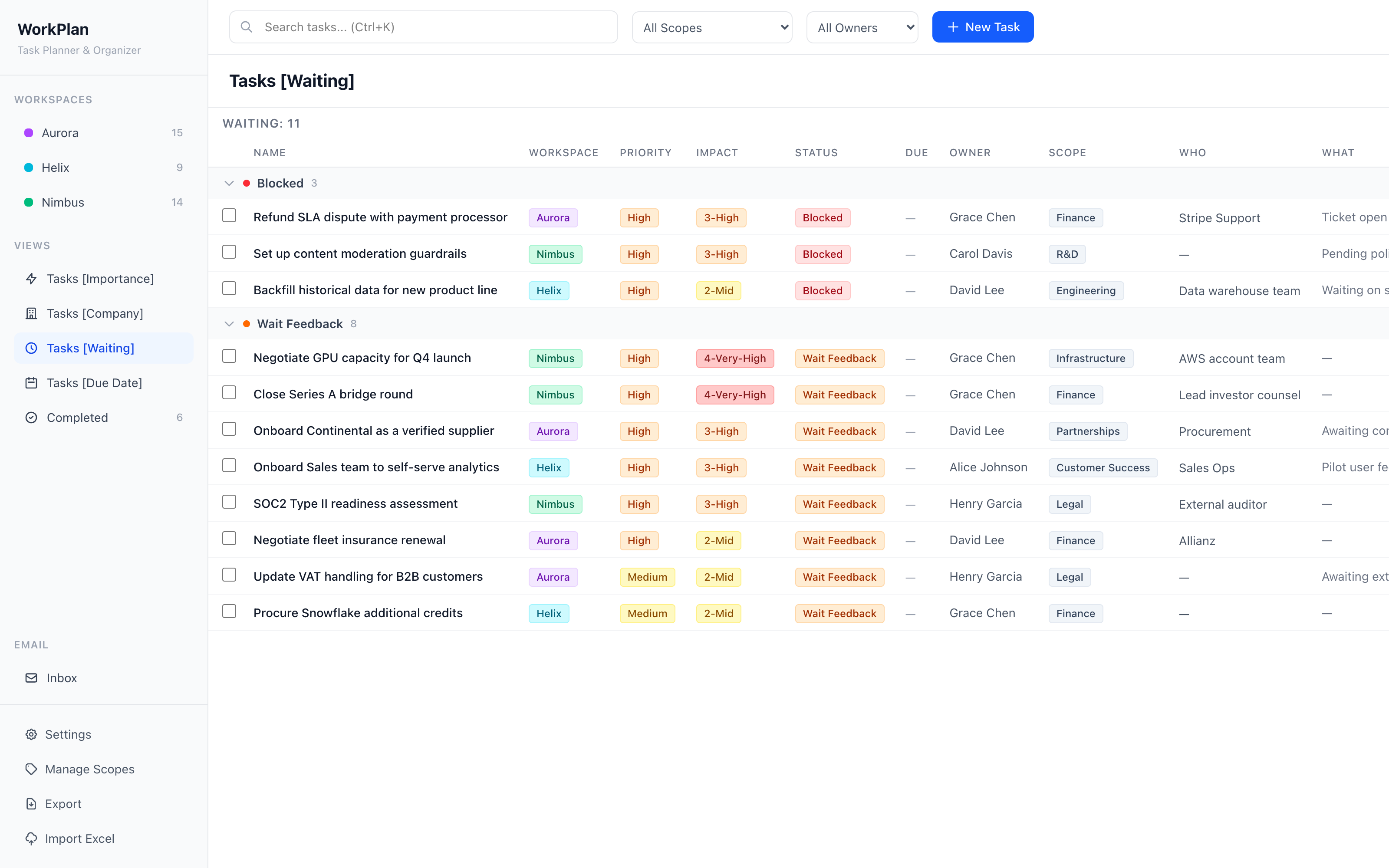Click the orange dot beside Wait Feedback group
Image resolution: width=1389 pixels, height=868 pixels.
247,324
